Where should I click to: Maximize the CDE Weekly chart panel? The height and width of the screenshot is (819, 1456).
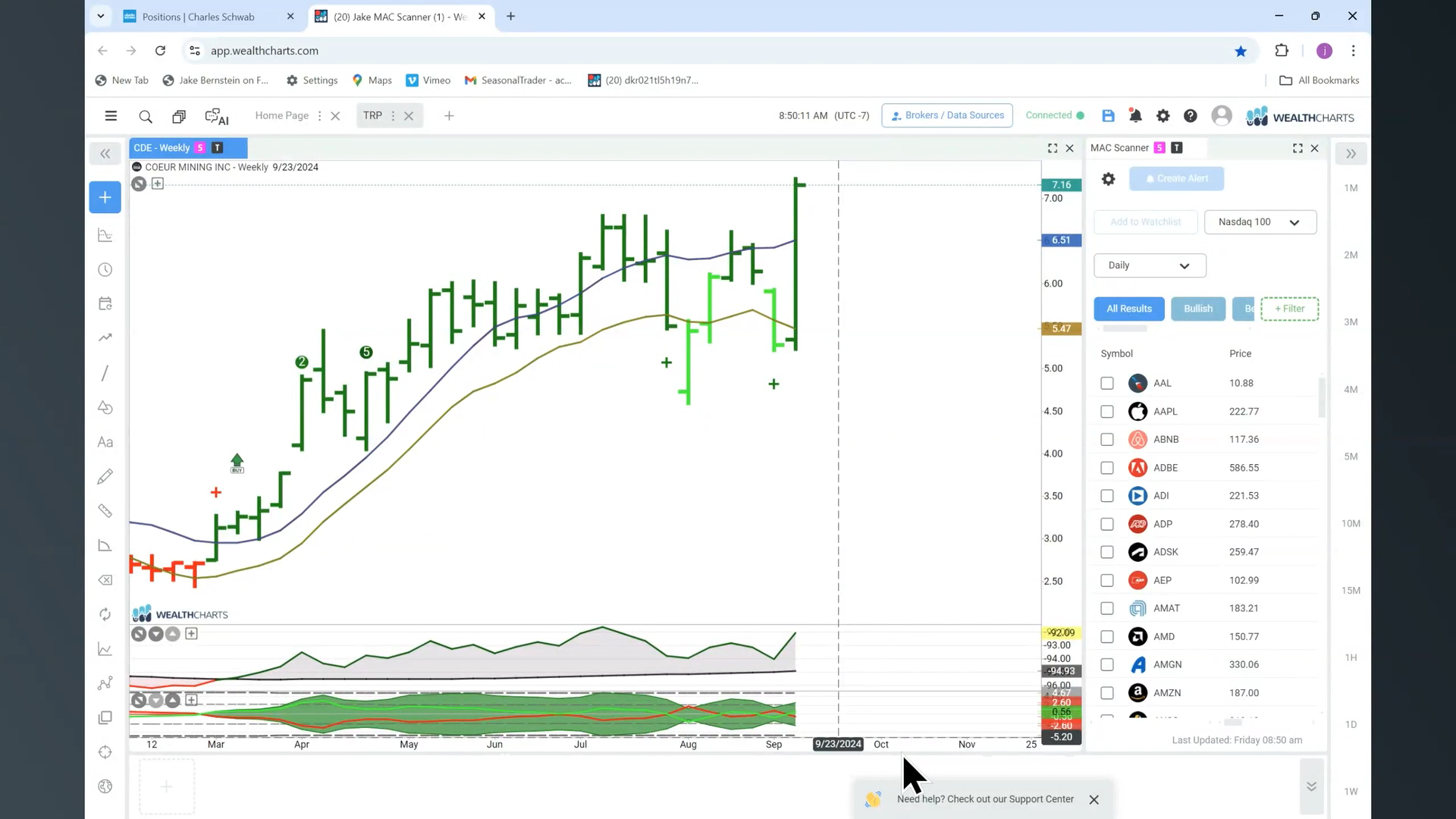tap(1053, 148)
